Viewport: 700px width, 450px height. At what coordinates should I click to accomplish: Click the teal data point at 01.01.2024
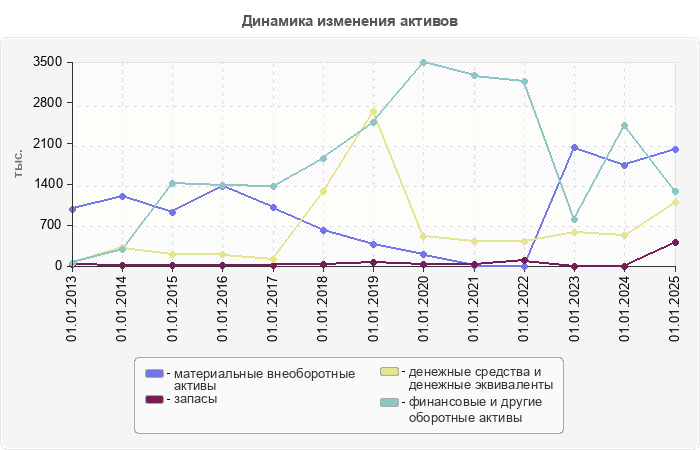click(624, 126)
